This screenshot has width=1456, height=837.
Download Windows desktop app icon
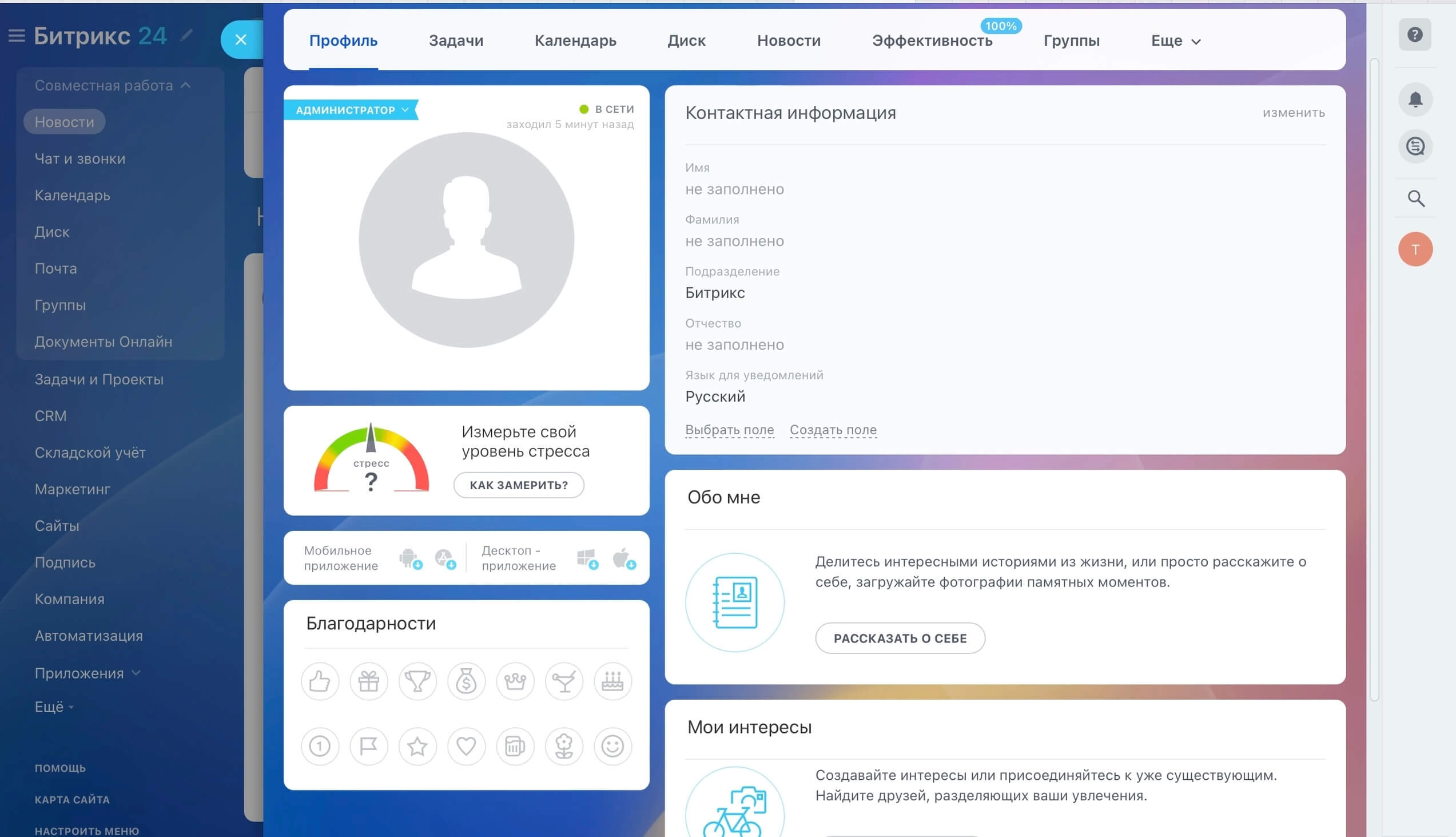[587, 558]
